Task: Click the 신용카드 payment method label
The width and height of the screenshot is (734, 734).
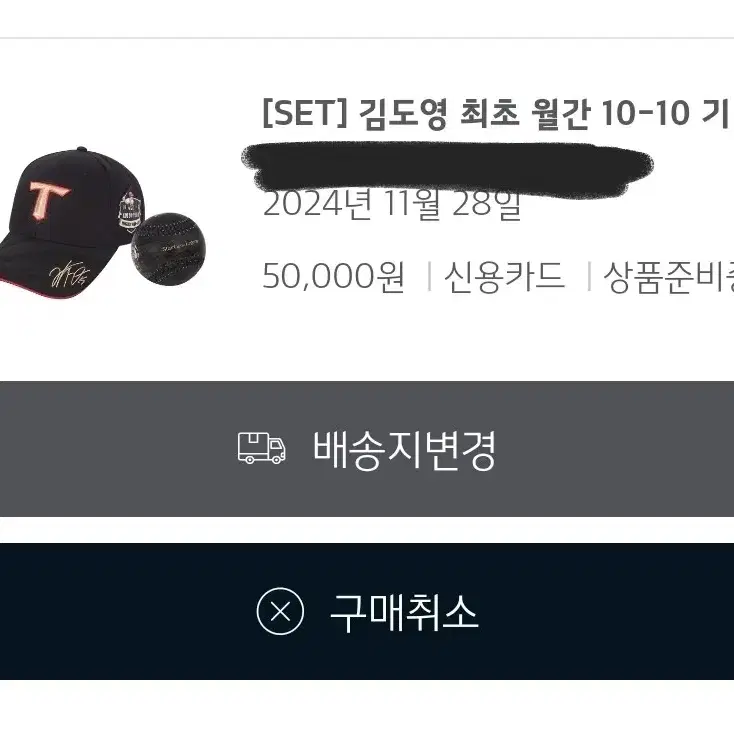Action: pos(504,276)
